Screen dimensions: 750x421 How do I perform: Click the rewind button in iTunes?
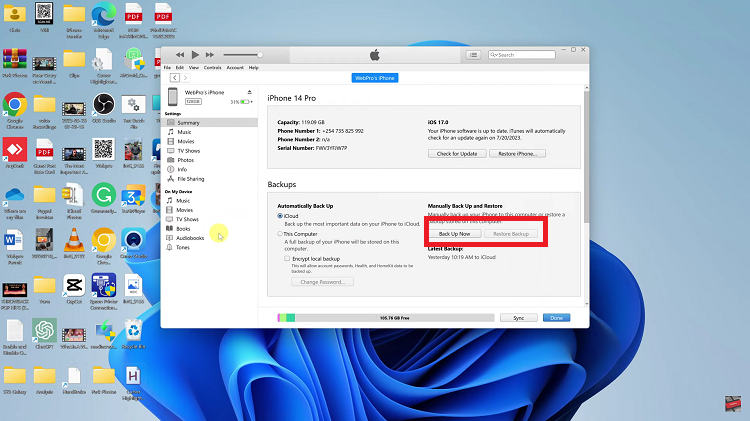point(180,55)
